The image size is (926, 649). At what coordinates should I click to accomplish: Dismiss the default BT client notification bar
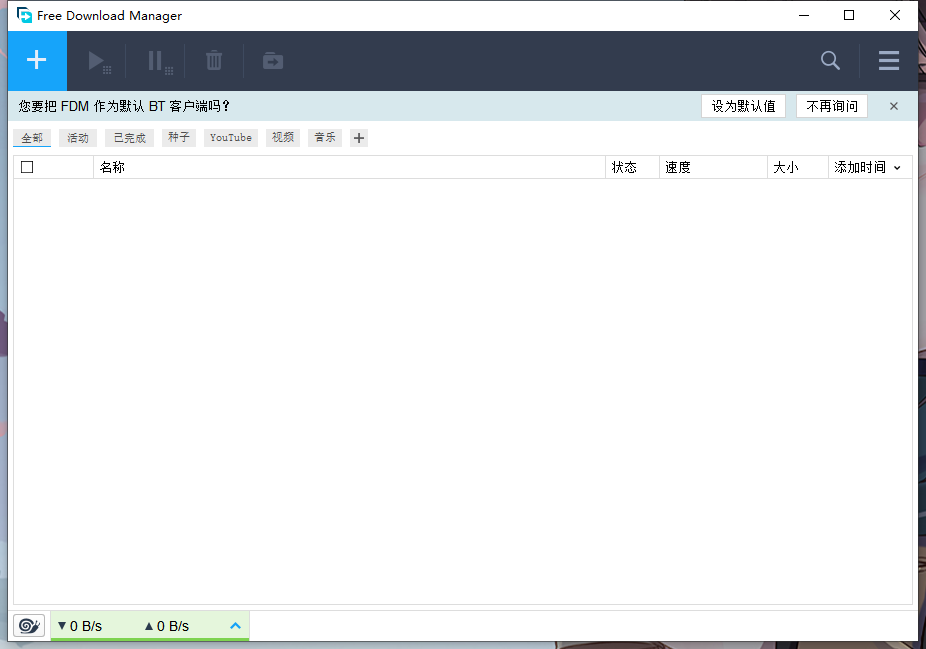point(894,106)
